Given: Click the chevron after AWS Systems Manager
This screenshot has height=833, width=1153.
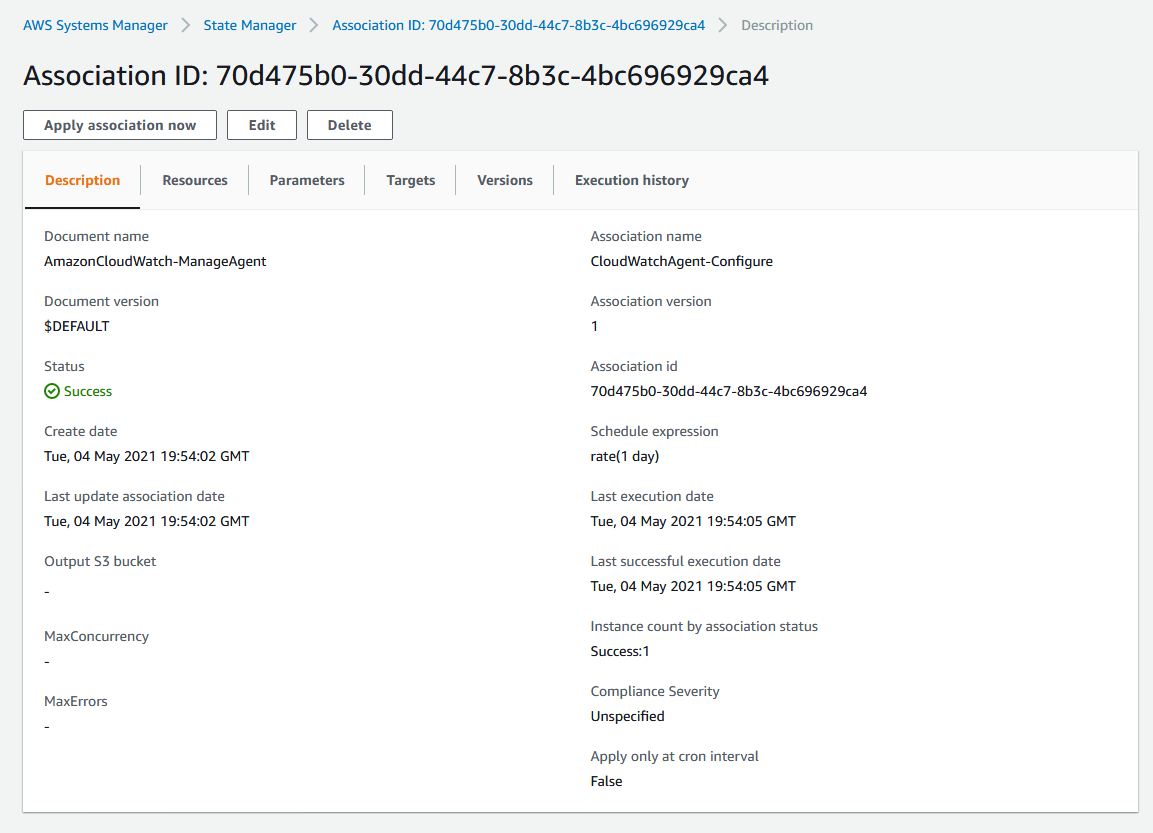Looking at the screenshot, I should [185, 25].
